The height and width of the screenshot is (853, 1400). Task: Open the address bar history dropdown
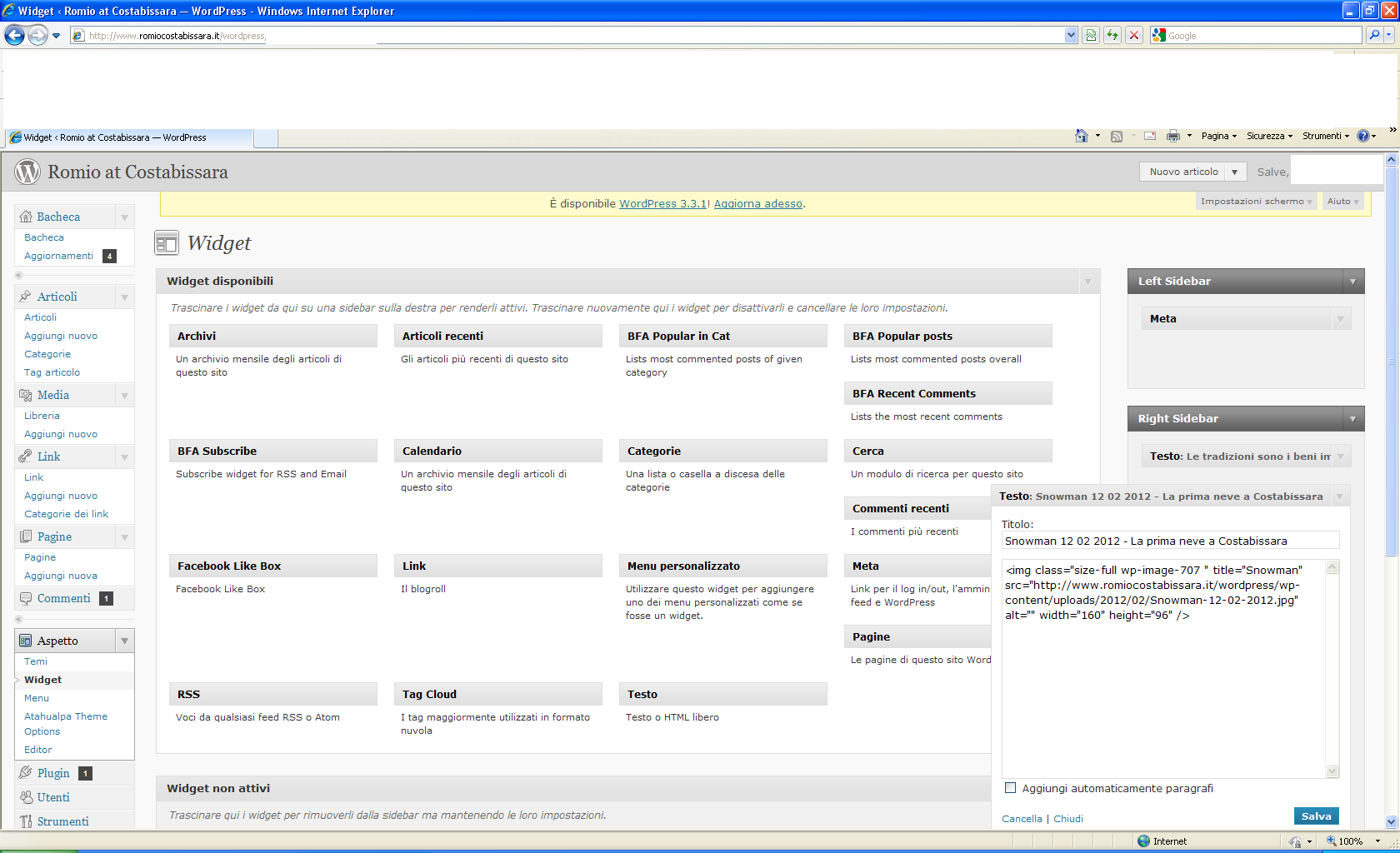[x=1071, y=35]
